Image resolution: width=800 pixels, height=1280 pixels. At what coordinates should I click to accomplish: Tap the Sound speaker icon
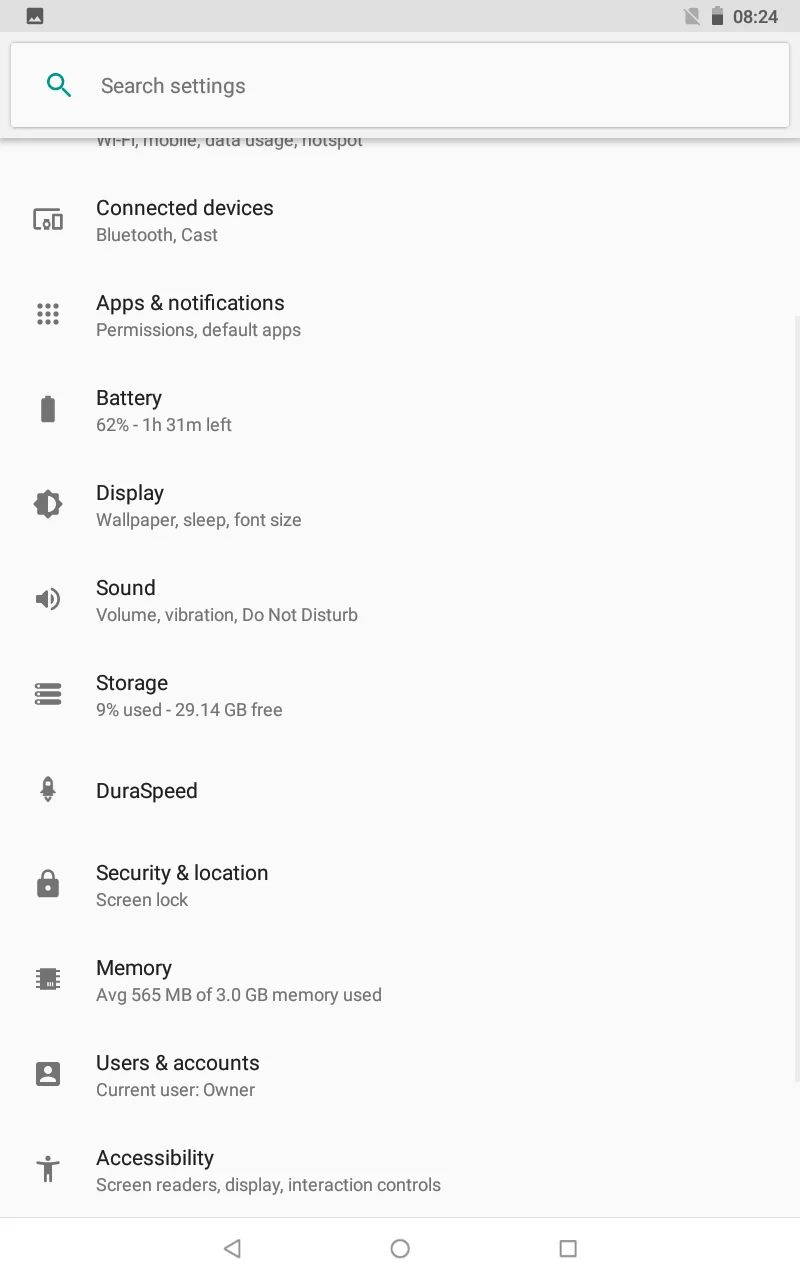[48, 599]
